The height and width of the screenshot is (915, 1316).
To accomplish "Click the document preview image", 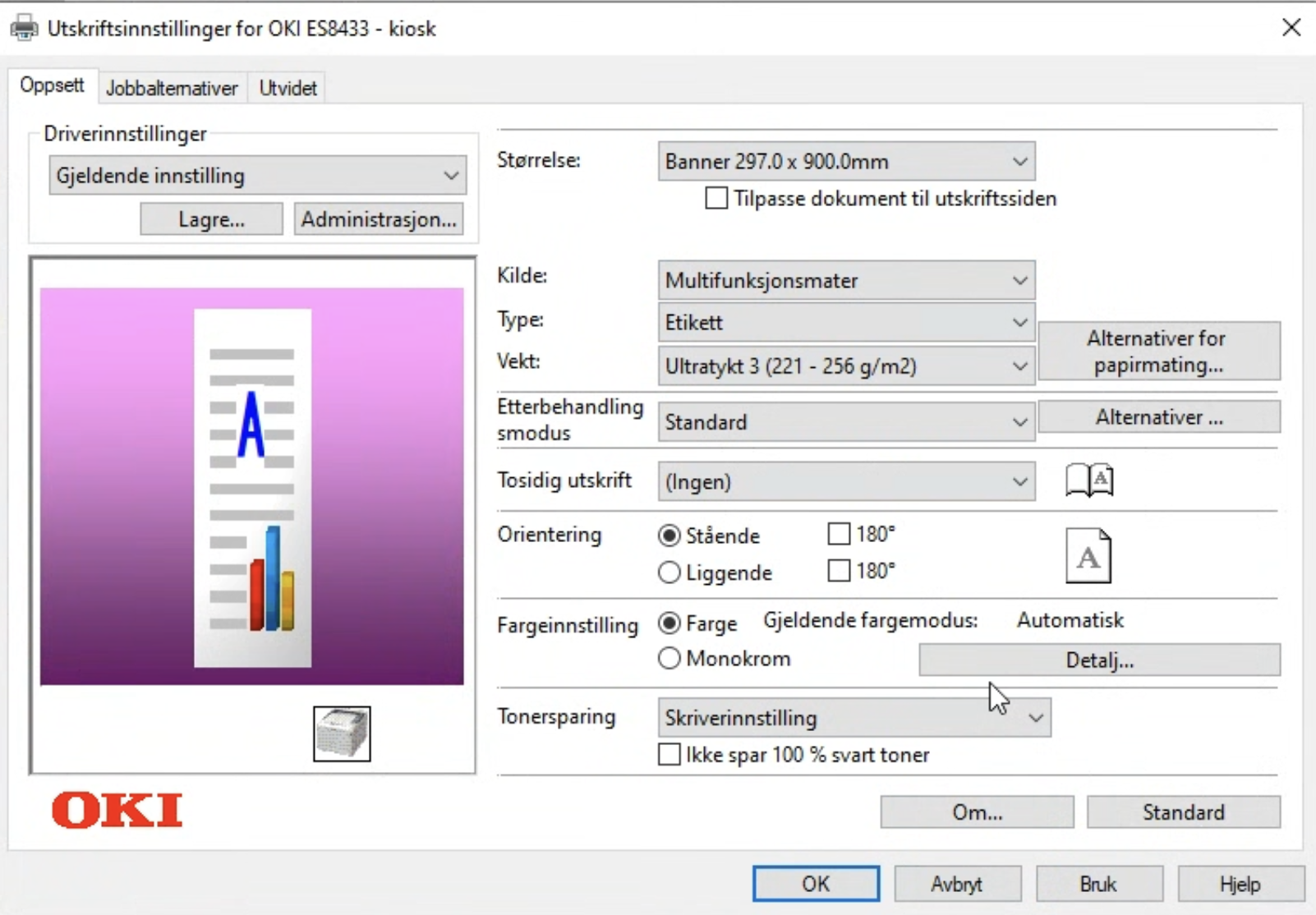I will 252,486.
